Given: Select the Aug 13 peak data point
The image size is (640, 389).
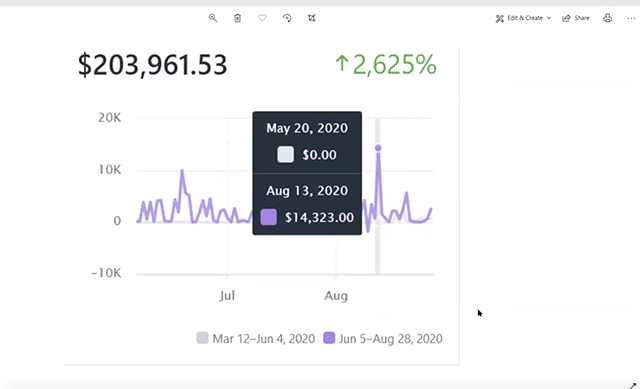Looking at the screenshot, I should [x=378, y=148].
